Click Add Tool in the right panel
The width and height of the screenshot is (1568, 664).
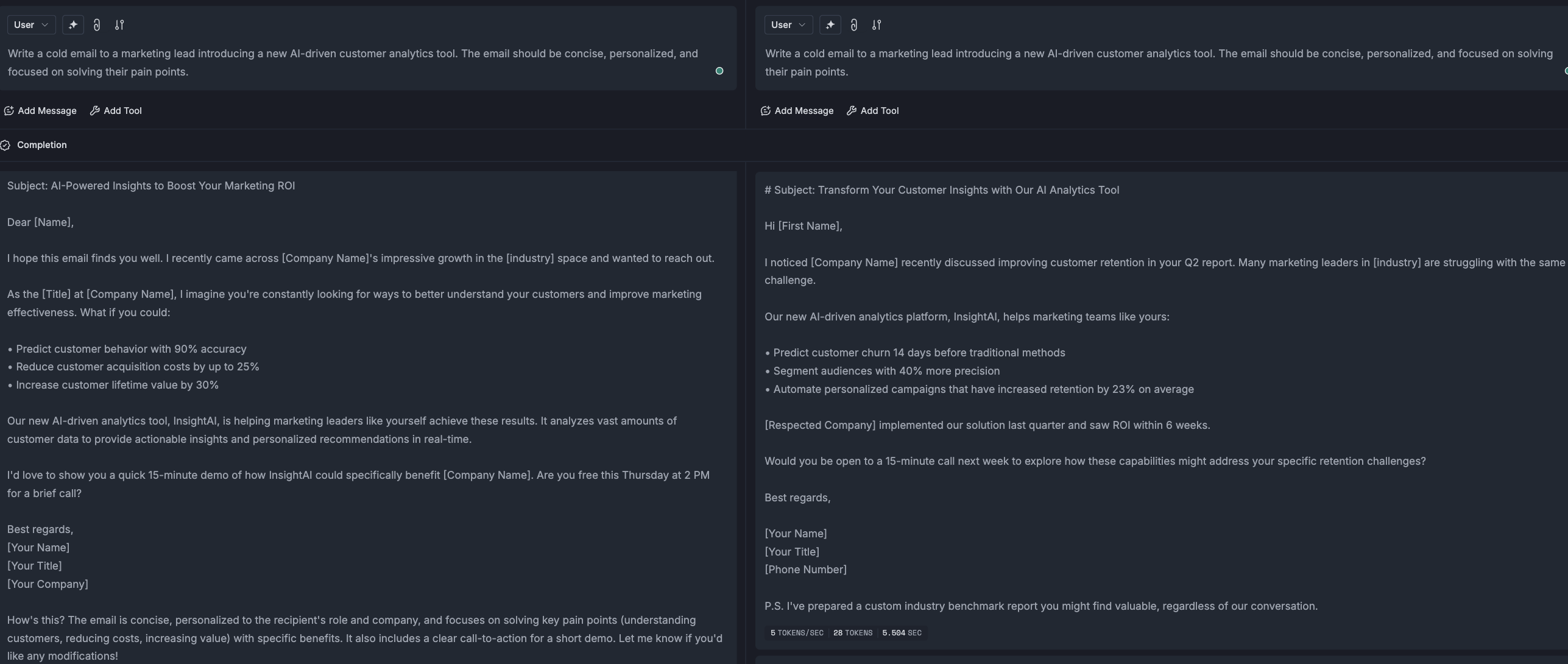[x=879, y=111]
